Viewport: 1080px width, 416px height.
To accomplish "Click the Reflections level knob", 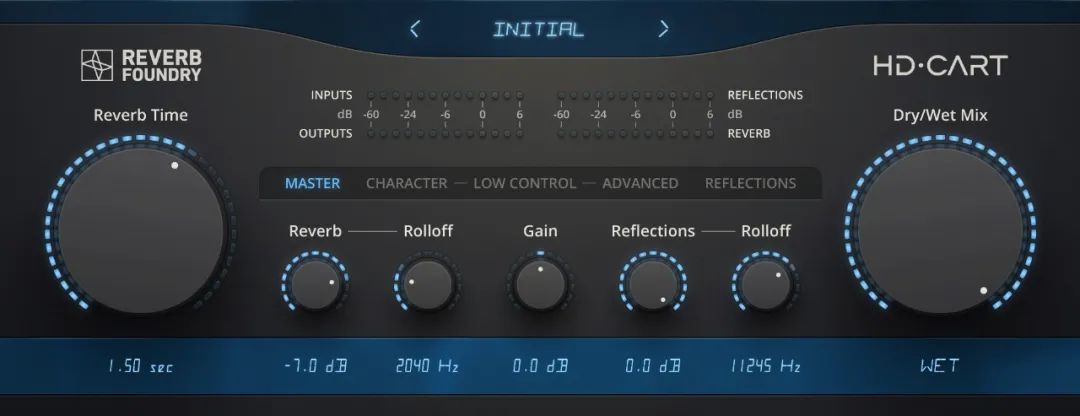I will [x=653, y=284].
